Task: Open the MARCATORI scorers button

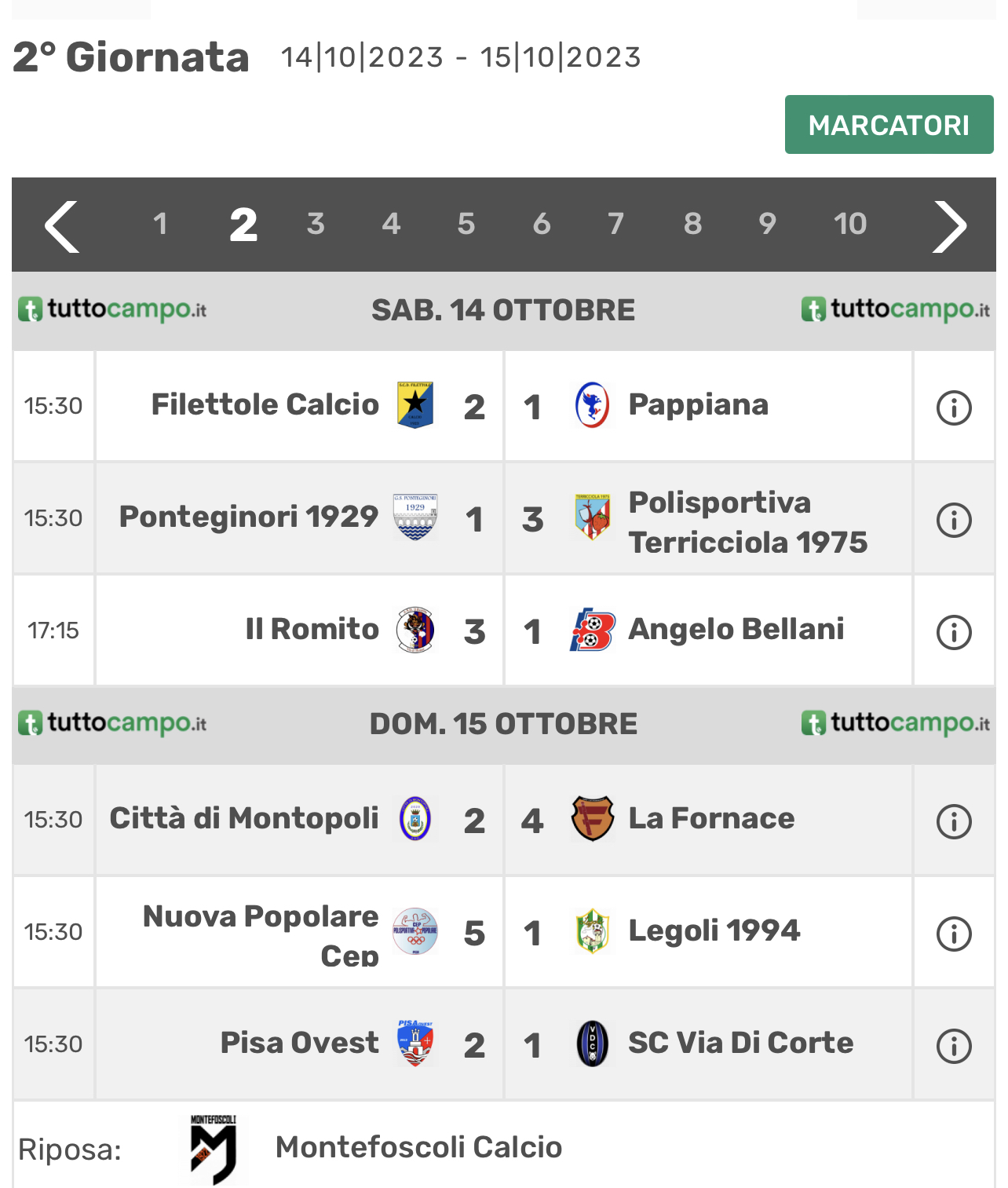Action: 889,125
